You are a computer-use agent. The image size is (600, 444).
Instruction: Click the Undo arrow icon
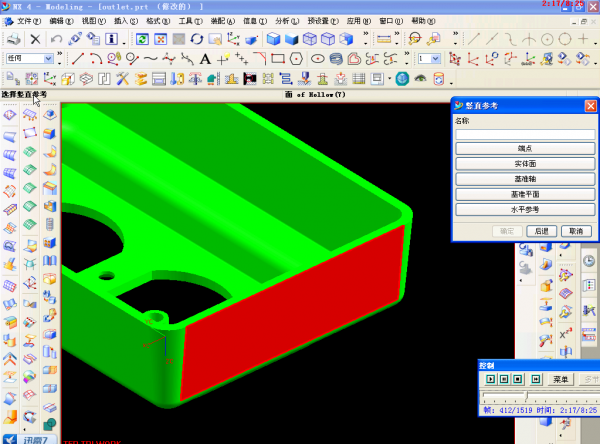pos(56,39)
